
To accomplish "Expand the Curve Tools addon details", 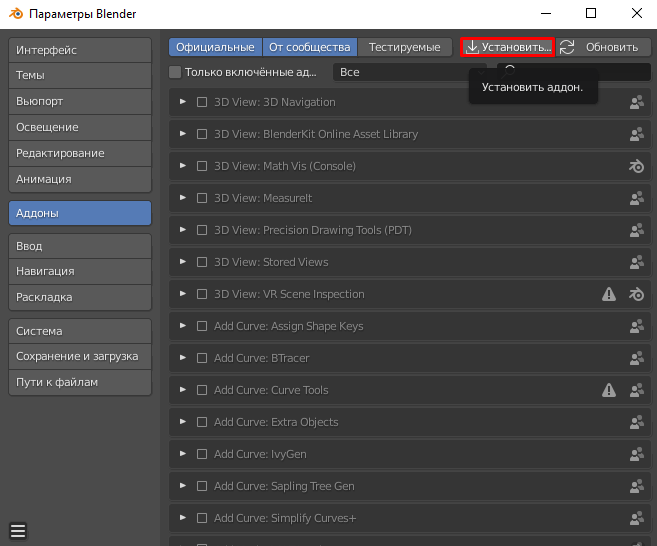I will (x=183, y=390).
